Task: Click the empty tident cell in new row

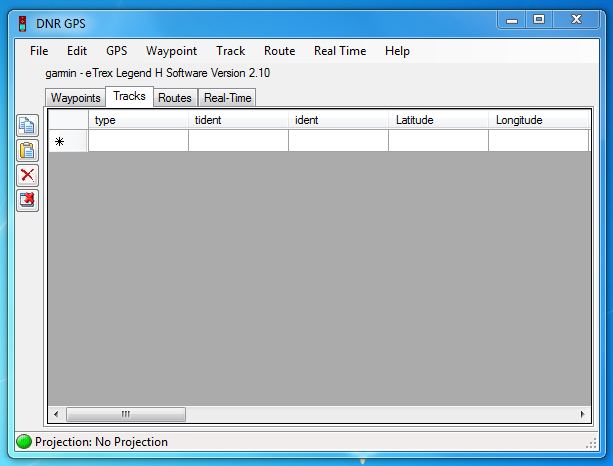Action: (238, 140)
